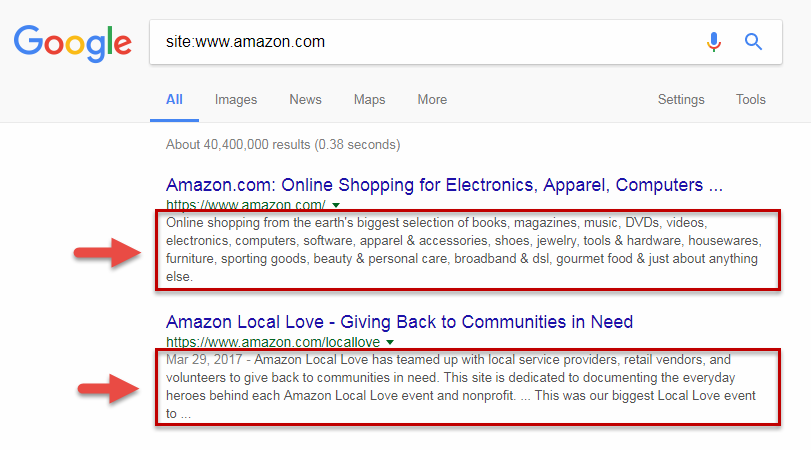Click the first result's description snippet
The height and width of the screenshot is (450, 811).
click(x=464, y=250)
